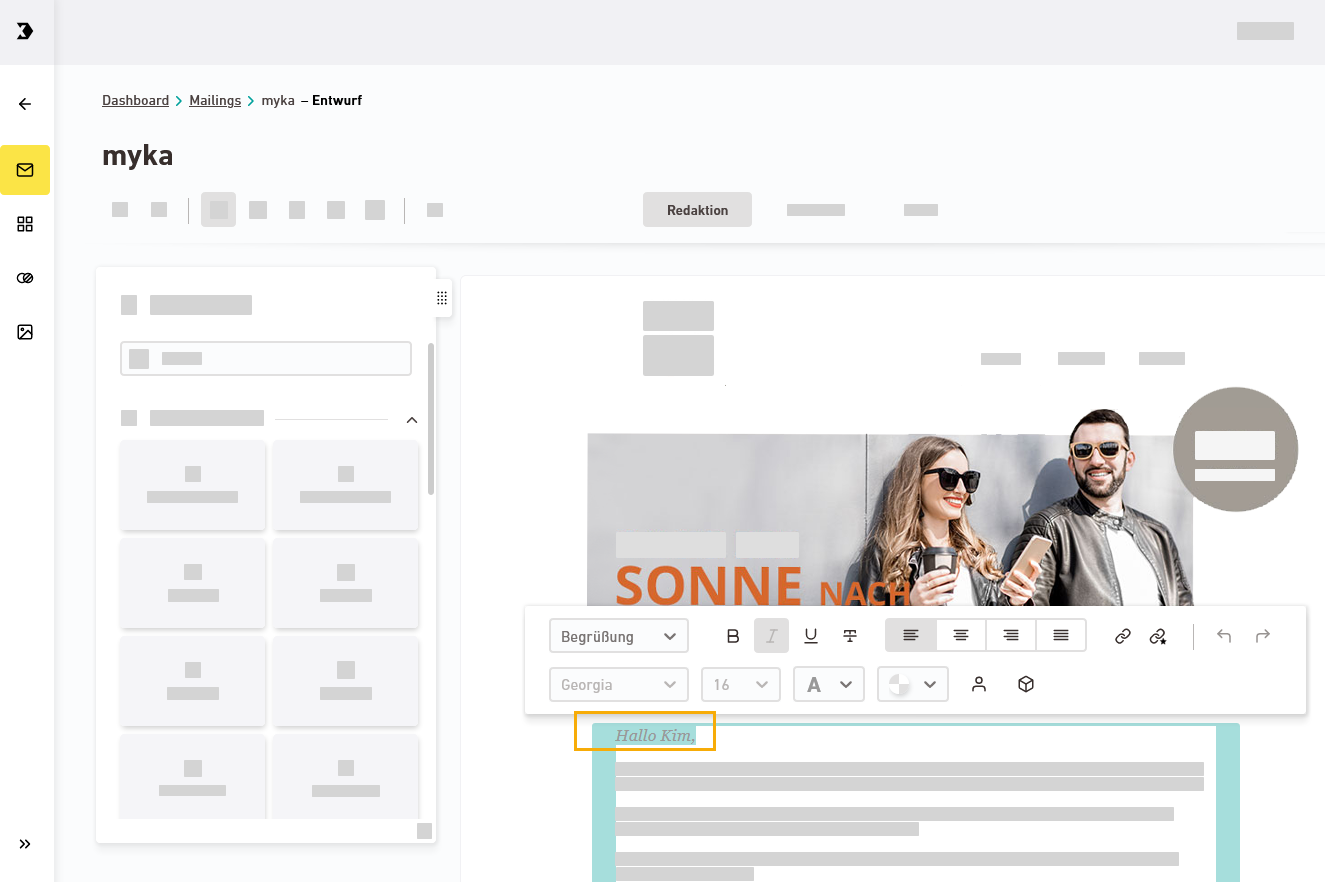Insert personalization with the person icon
Viewport: 1325px width, 882px height.
click(979, 684)
